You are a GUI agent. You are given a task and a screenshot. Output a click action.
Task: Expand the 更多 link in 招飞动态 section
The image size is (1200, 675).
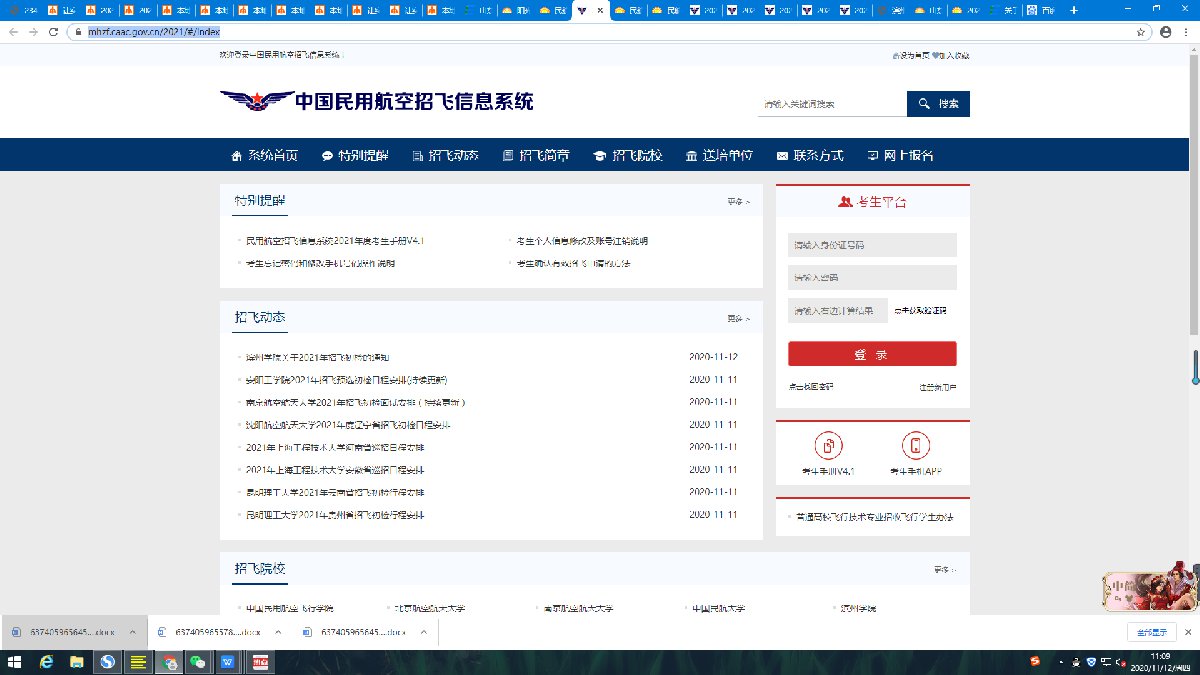738,319
